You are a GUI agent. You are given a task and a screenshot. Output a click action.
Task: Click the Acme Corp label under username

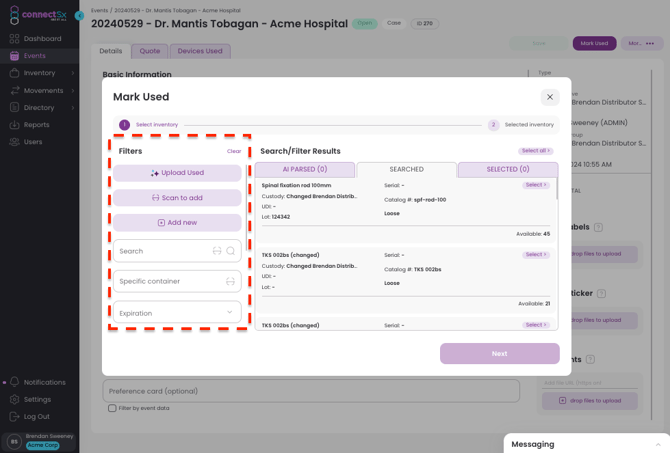pyautogui.click(x=43, y=445)
